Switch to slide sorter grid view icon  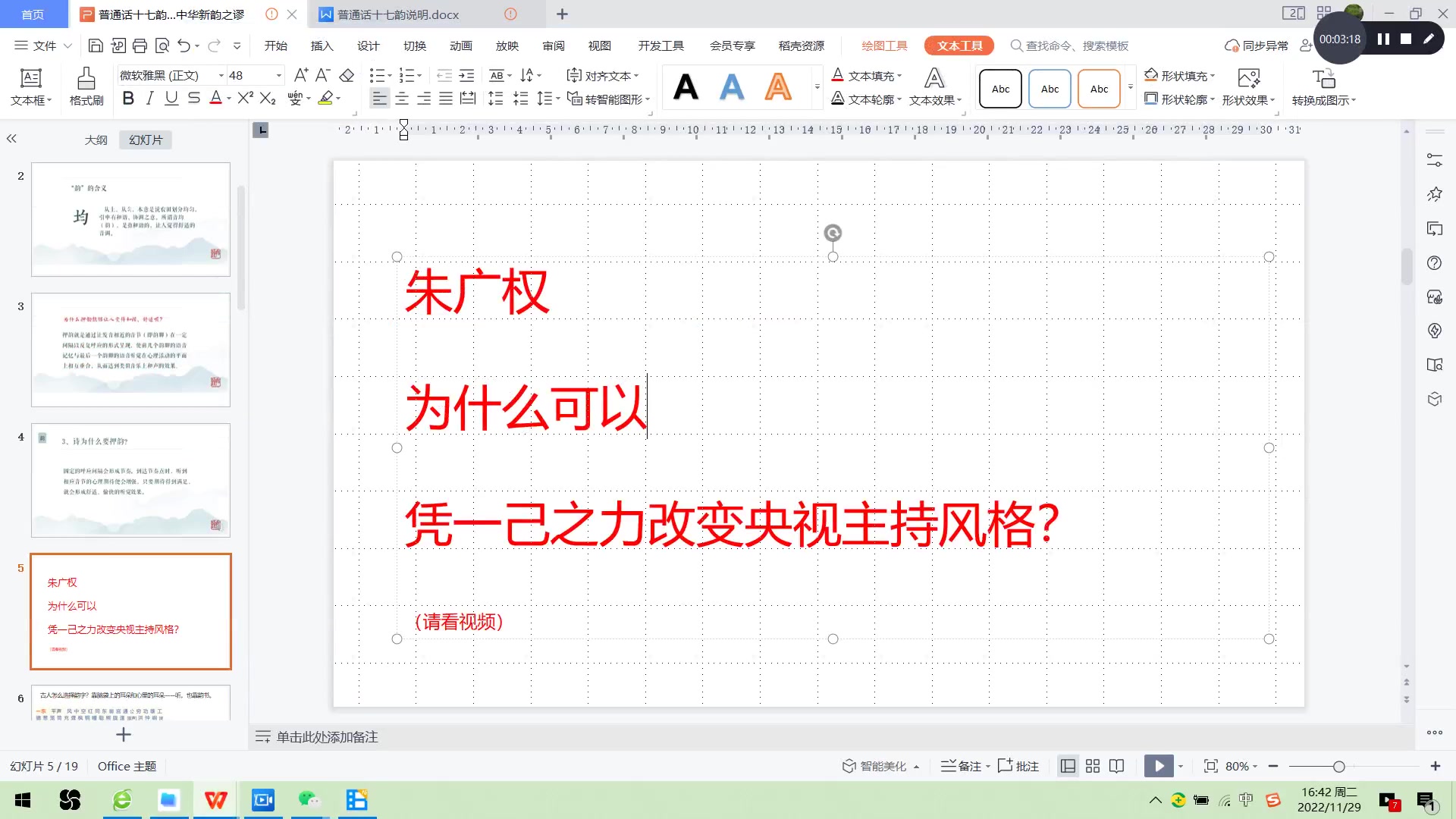click(x=1092, y=766)
